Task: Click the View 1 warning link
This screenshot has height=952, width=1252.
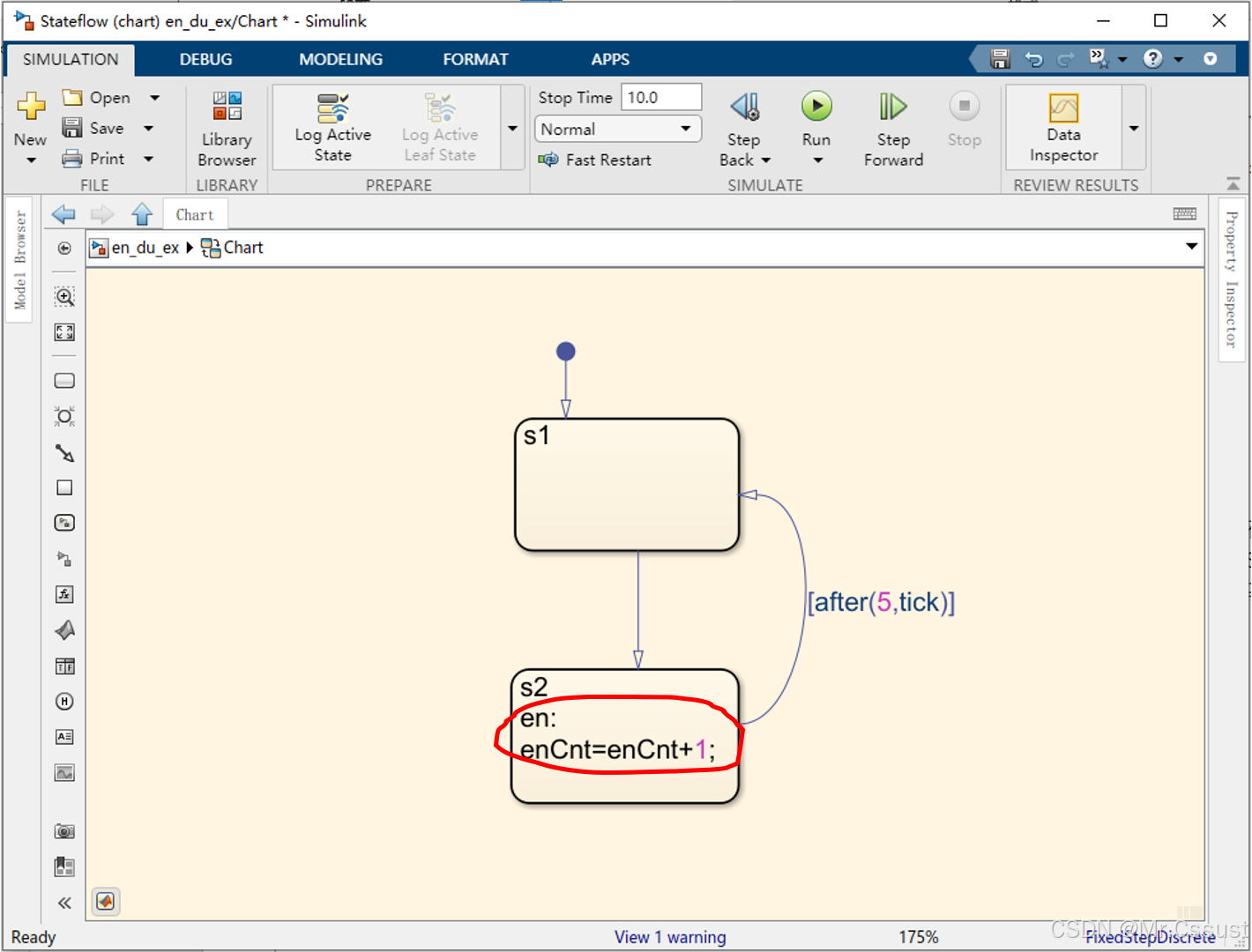Action: pyautogui.click(x=670, y=937)
